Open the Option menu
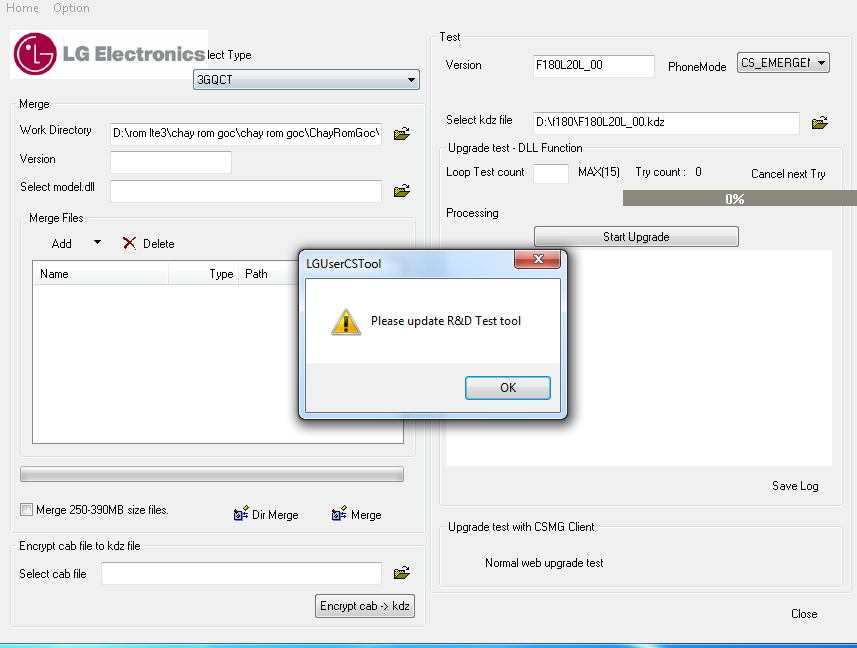 point(72,8)
